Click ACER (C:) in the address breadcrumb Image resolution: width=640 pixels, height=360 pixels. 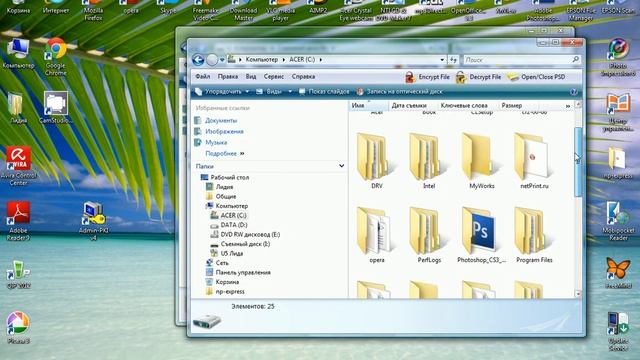tap(302, 60)
